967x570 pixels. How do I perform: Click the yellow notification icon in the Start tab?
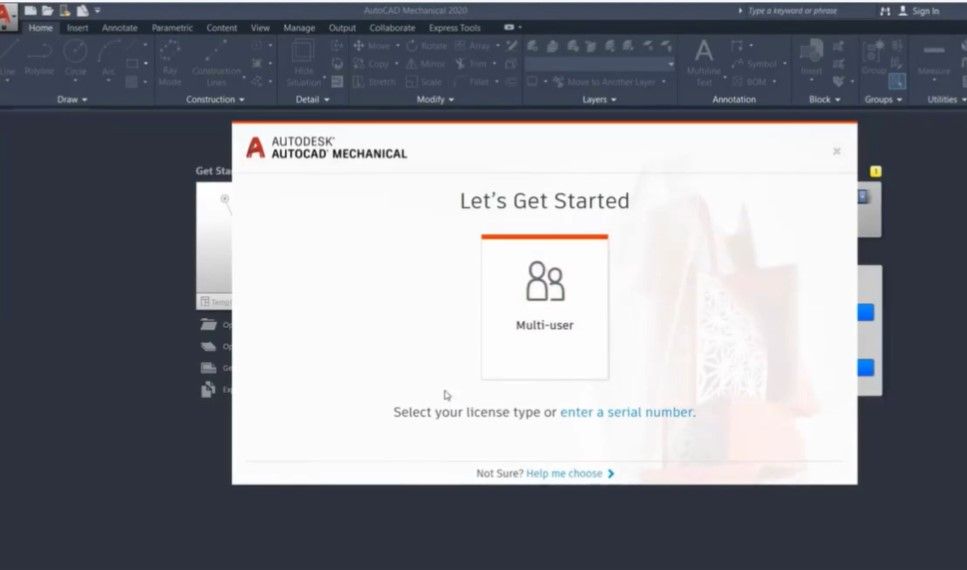coord(876,171)
